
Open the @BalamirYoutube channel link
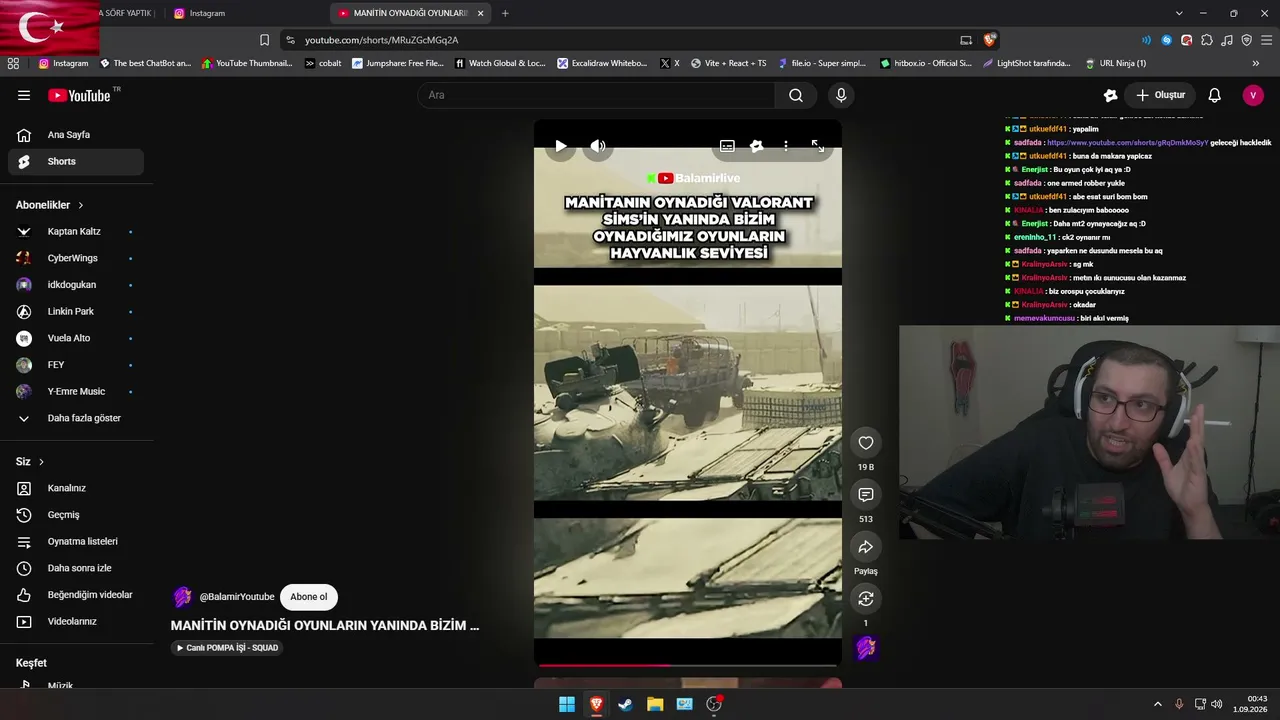237,597
